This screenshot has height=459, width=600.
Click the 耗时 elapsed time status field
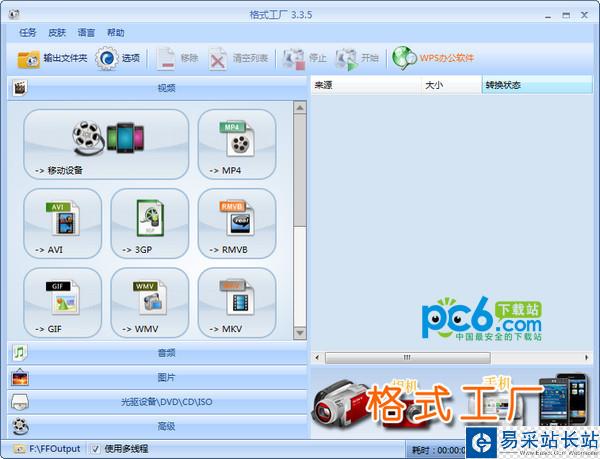click(438, 450)
